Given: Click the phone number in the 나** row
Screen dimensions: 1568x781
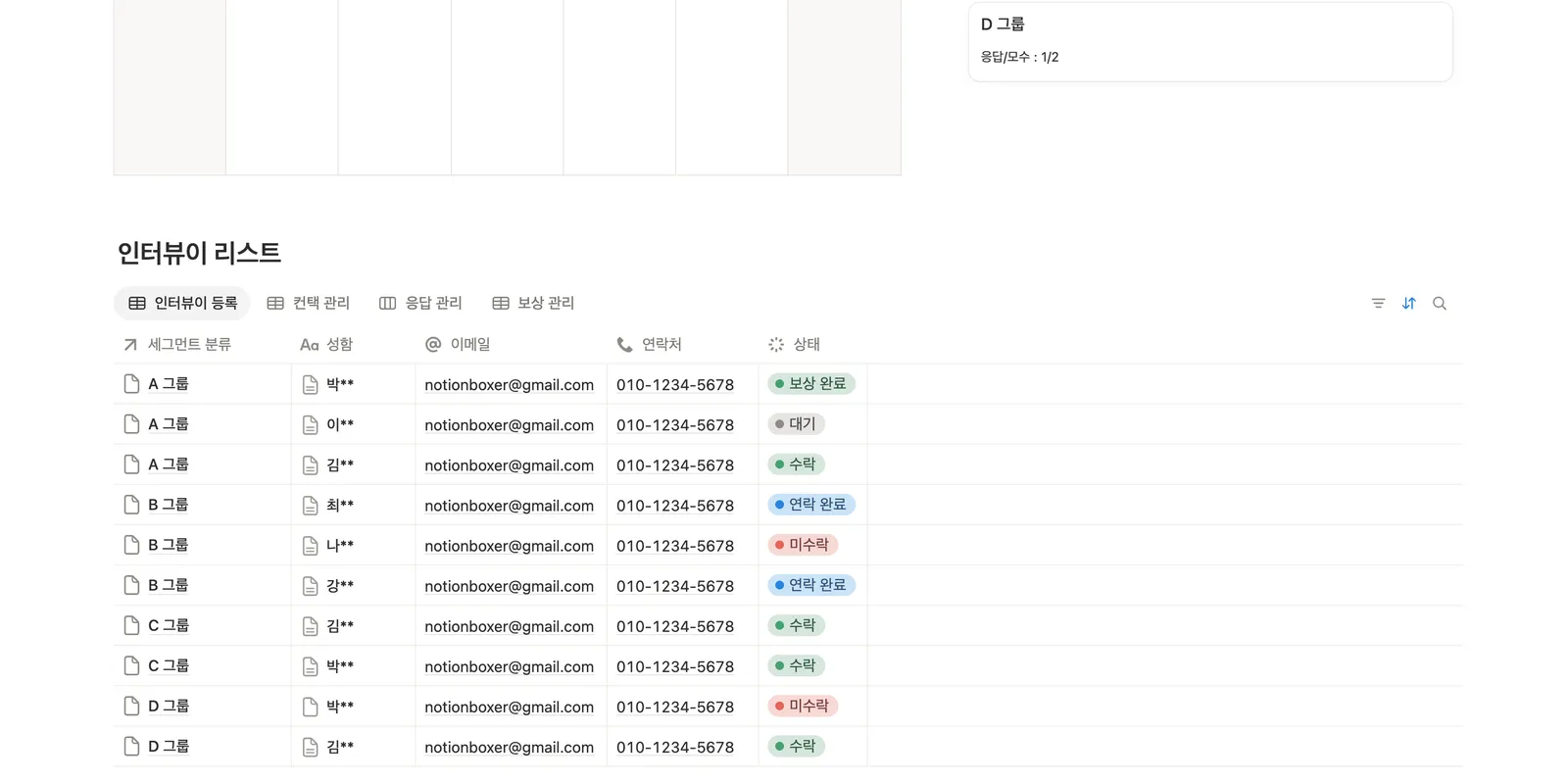Looking at the screenshot, I should [675, 546].
